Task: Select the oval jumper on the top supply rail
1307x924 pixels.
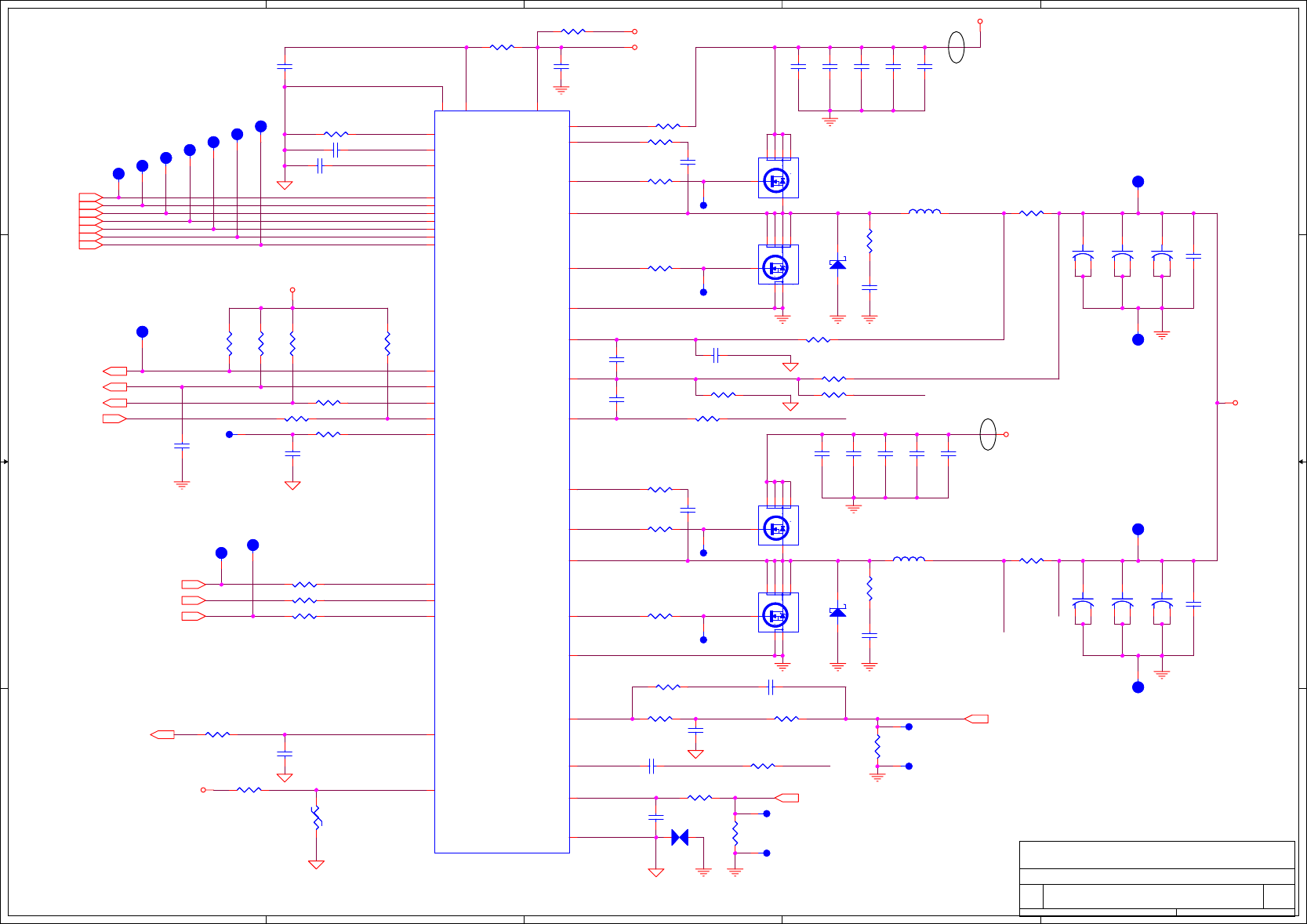Action: [957, 47]
